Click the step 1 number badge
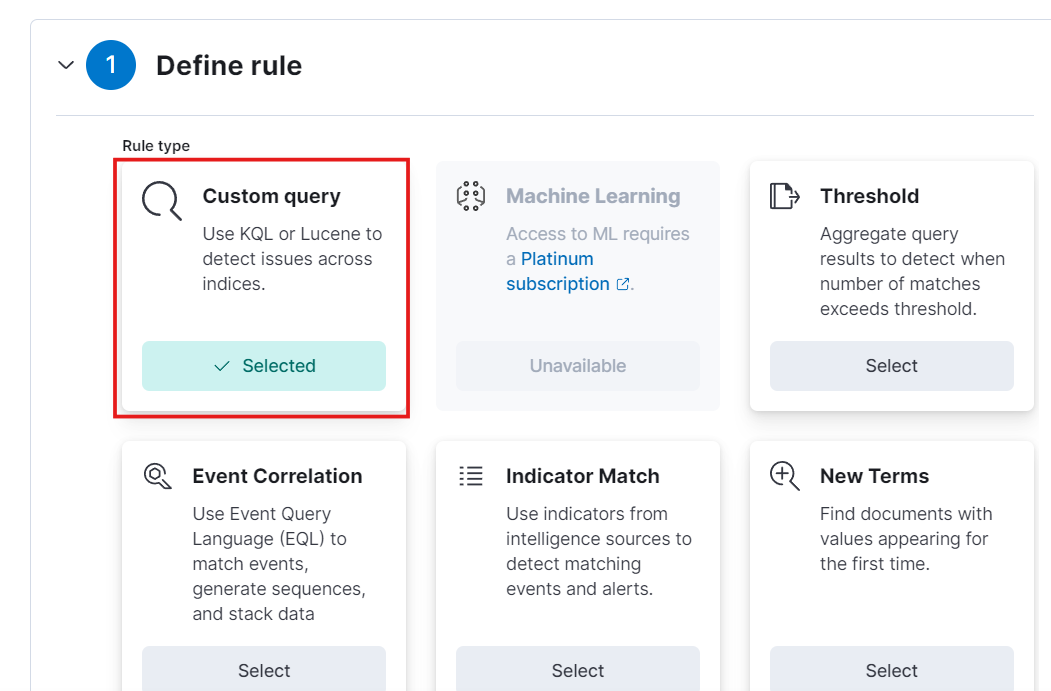The width and height of the screenshot is (1051, 691). [x=111, y=65]
